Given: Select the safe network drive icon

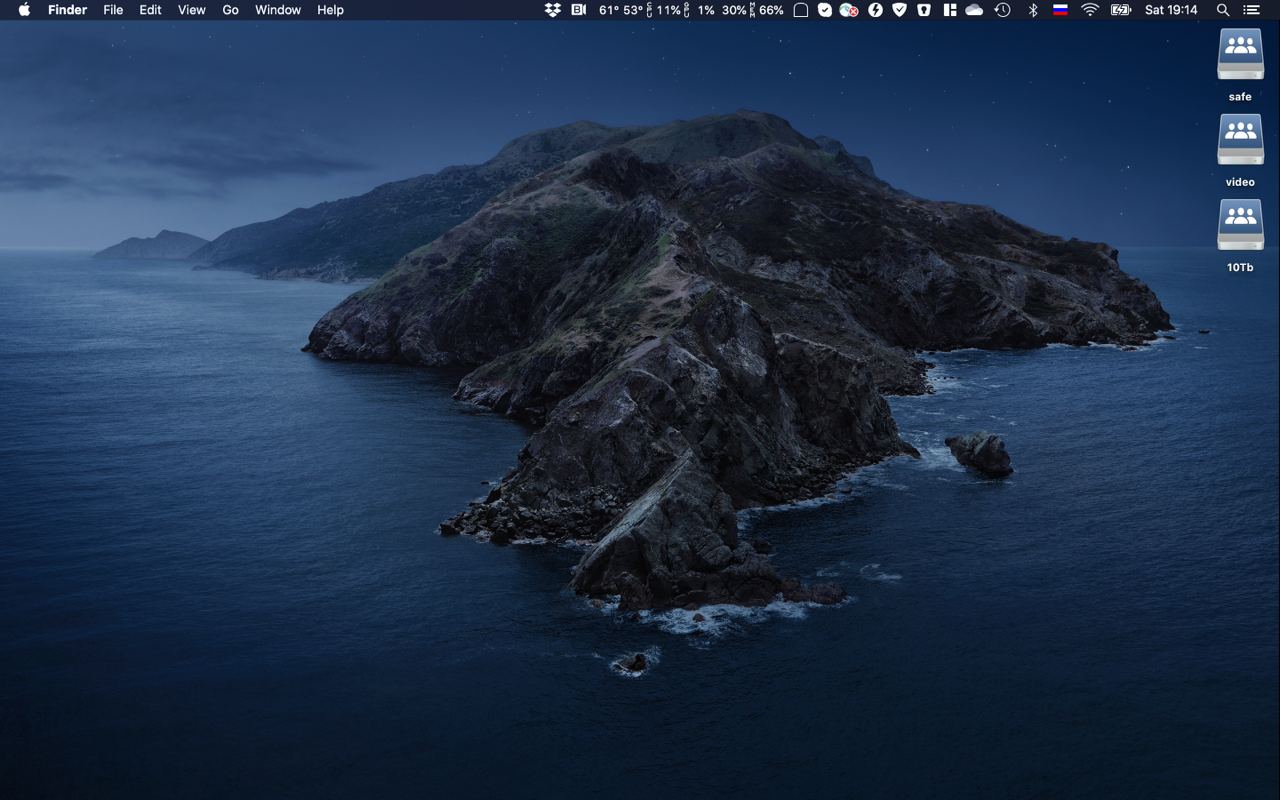Looking at the screenshot, I should pyautogui.click(x=1240, y=54).
